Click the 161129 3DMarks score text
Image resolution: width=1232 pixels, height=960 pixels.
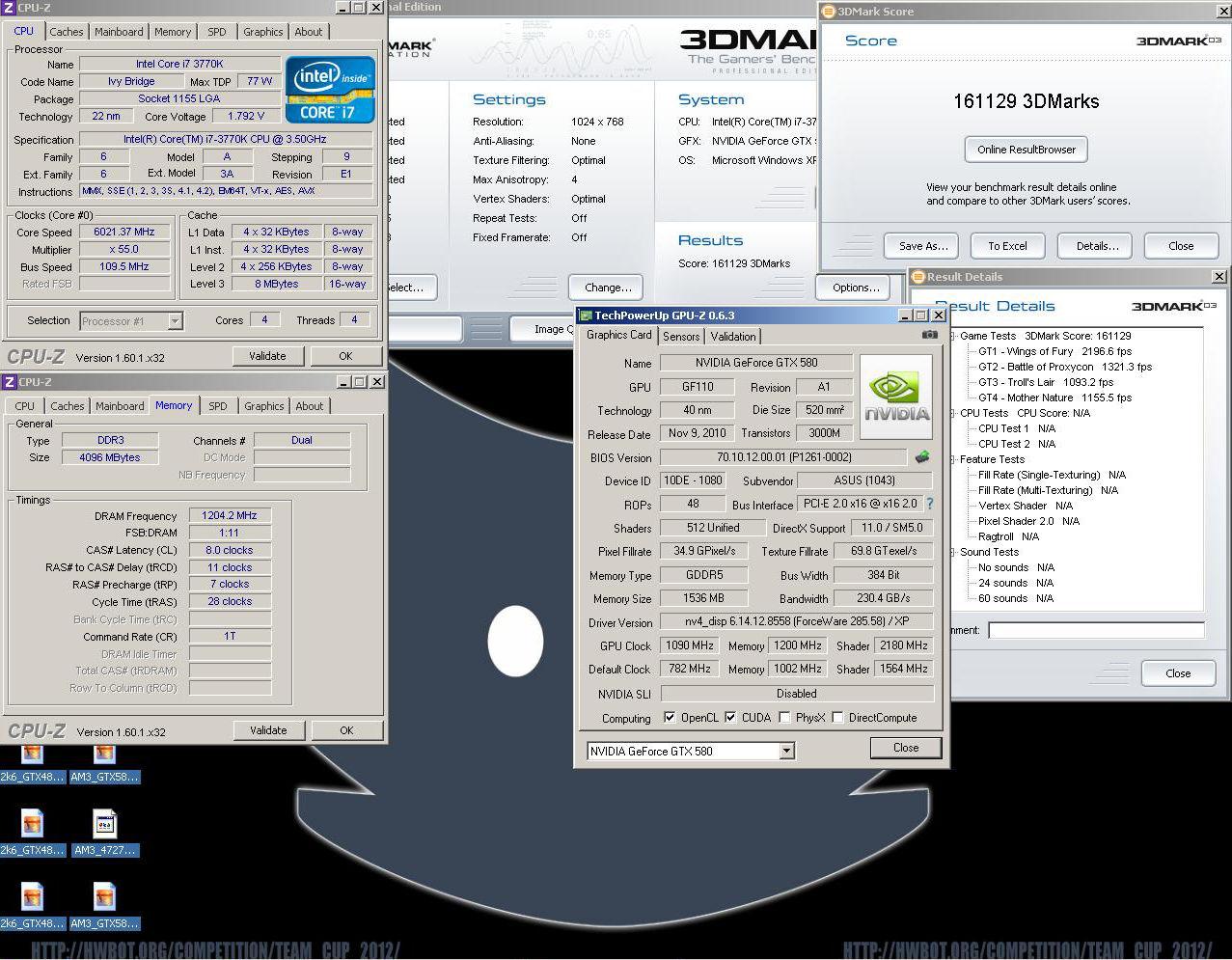[x=1026, y=101]
